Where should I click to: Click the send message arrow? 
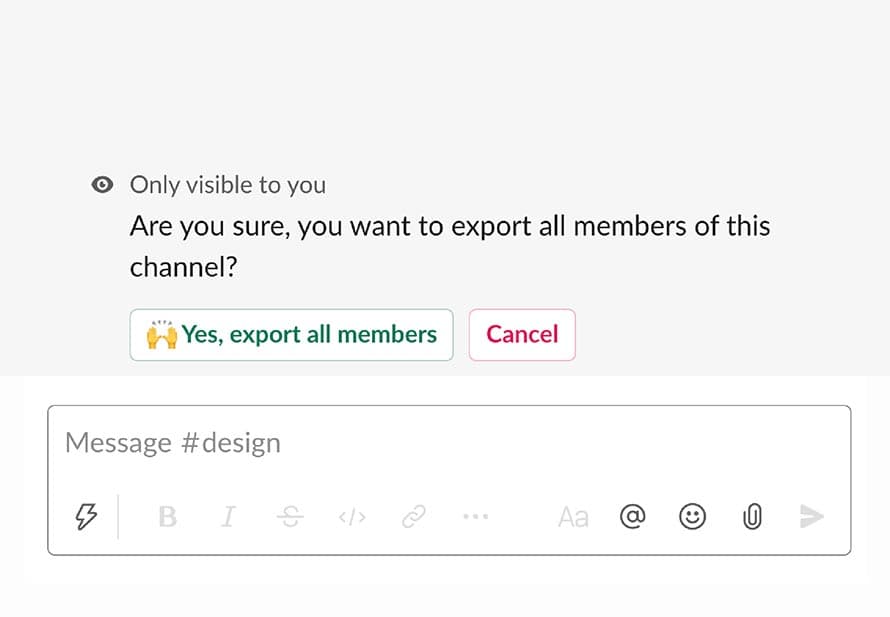click(x=811, y=517)
